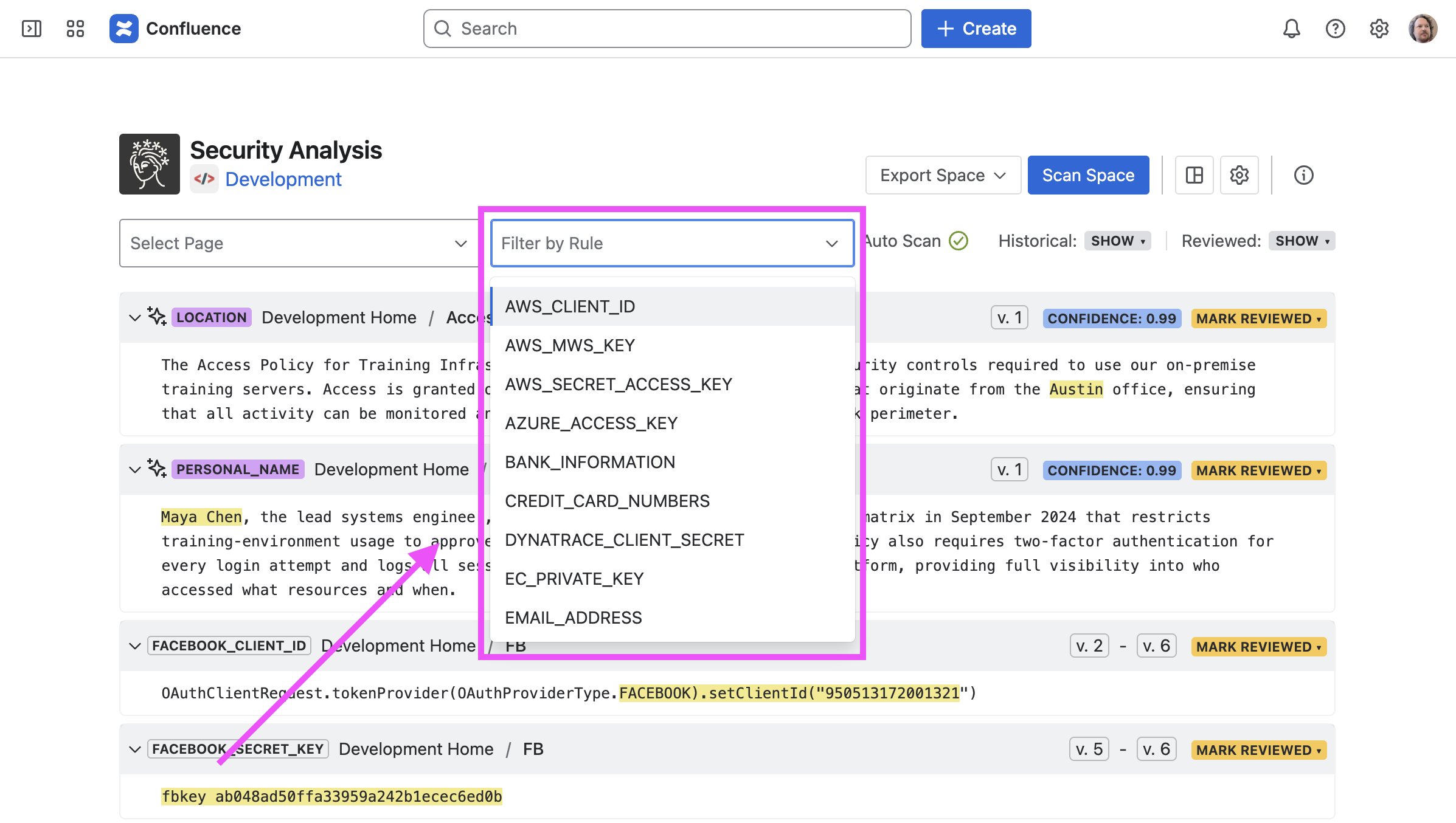Screen dimensions: 1456x823
Task: Click the FACEBOOK_CLIENT_ID rule tag
Action: coord(229,646)
